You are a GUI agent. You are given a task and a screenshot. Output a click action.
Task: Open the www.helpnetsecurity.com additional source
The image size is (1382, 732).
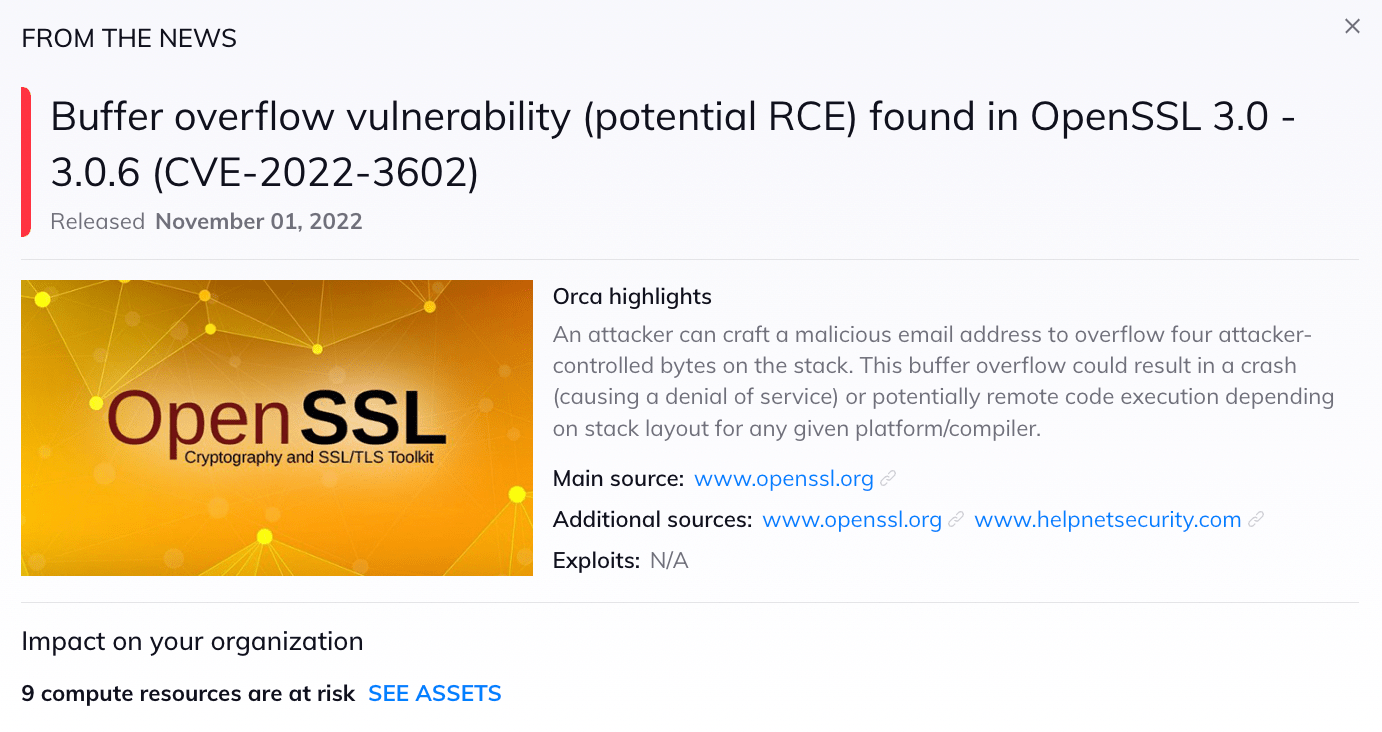coord(1108,520)
